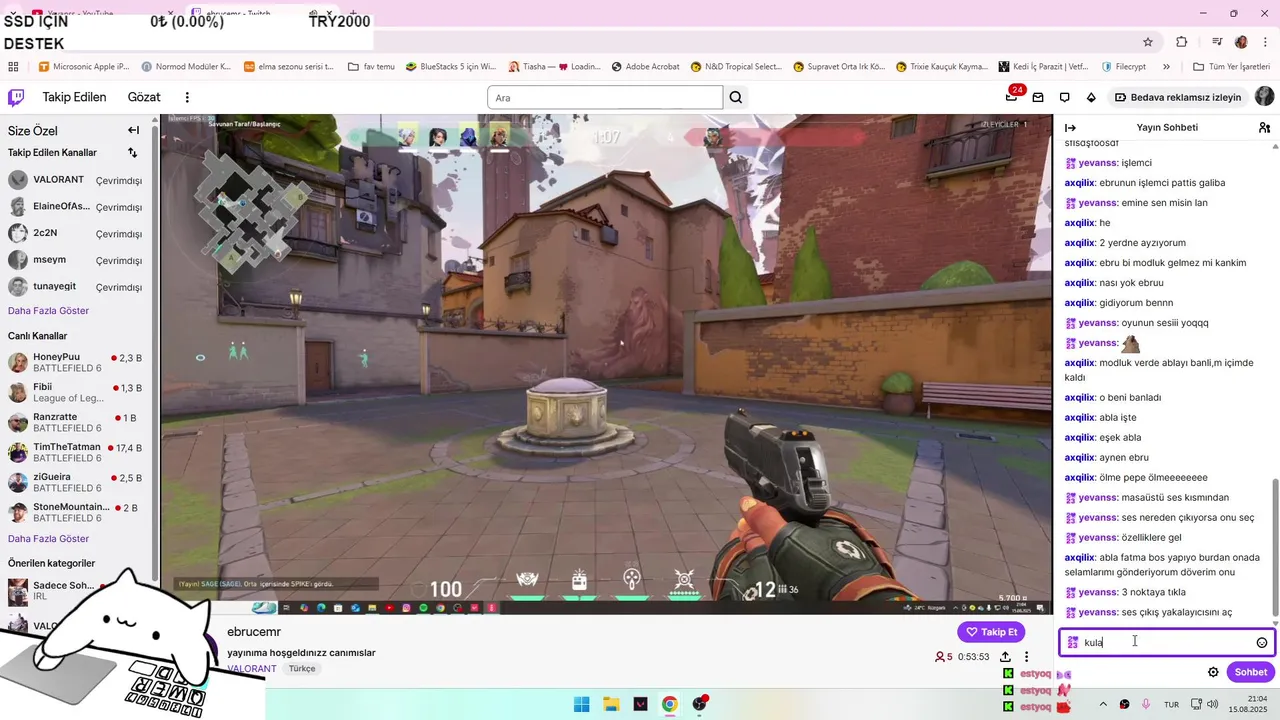Click chat message 'eşek abla'
Screen dimensions: 1280x720
pyautogui.click(x=1120, y=437)
